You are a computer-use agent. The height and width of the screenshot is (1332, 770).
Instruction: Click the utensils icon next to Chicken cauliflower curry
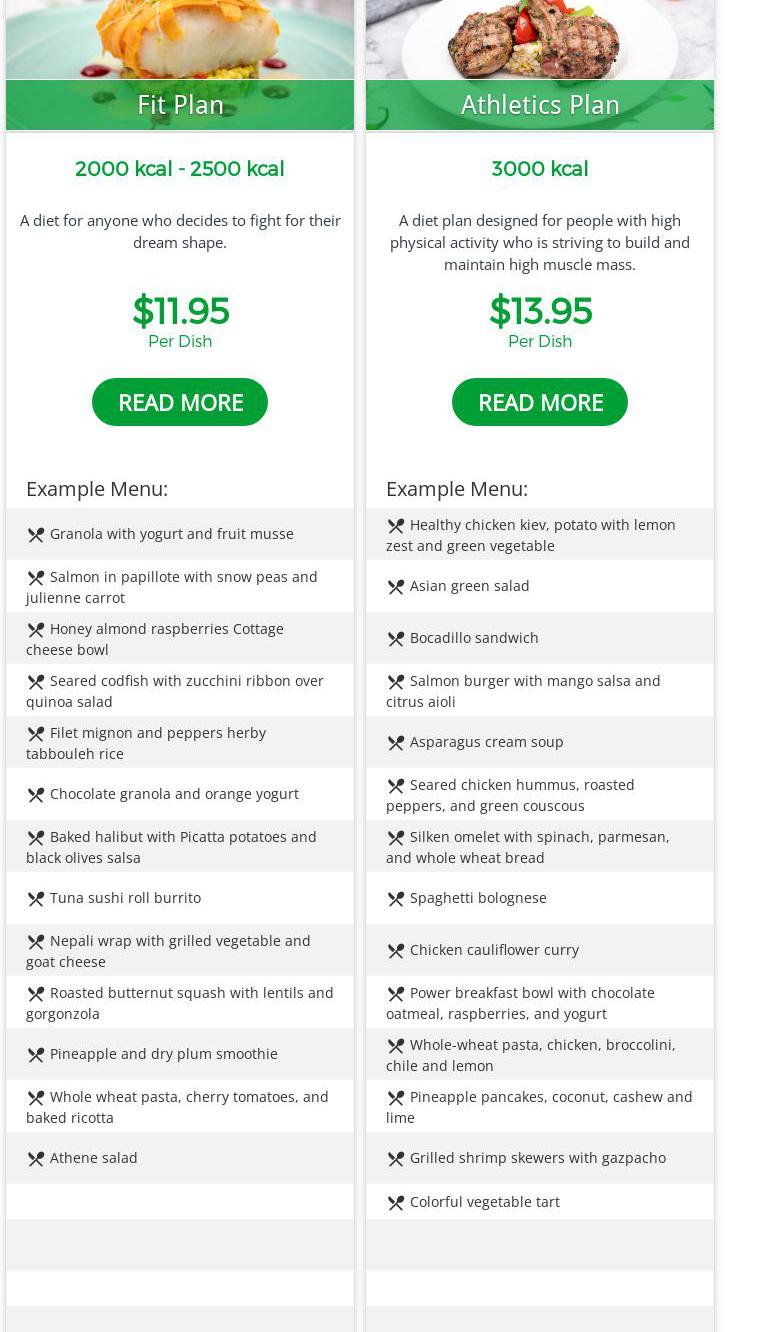[x=396, y=951]
